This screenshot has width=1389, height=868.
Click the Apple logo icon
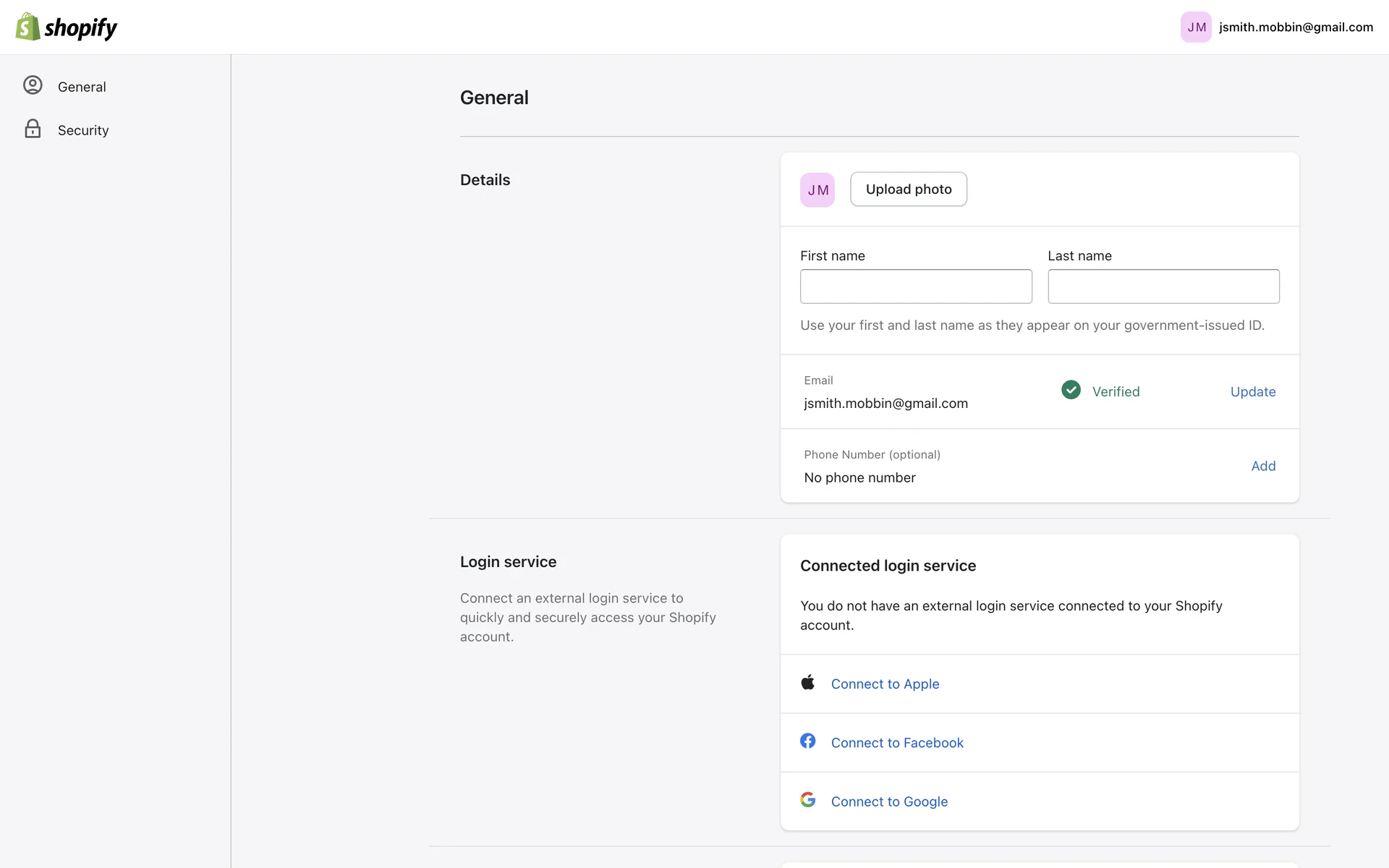pyautogui.click(x=808, y=683)
